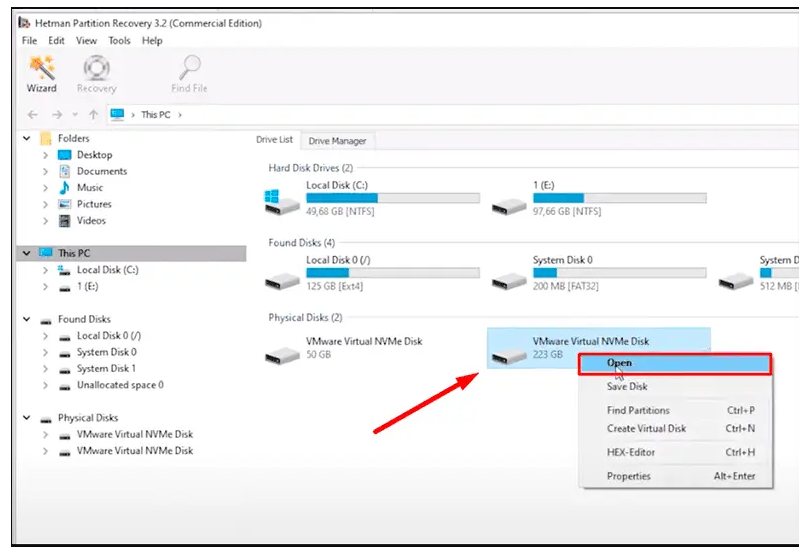
Task: Select System Disk 0 in tree
Action: pos(107,352)
